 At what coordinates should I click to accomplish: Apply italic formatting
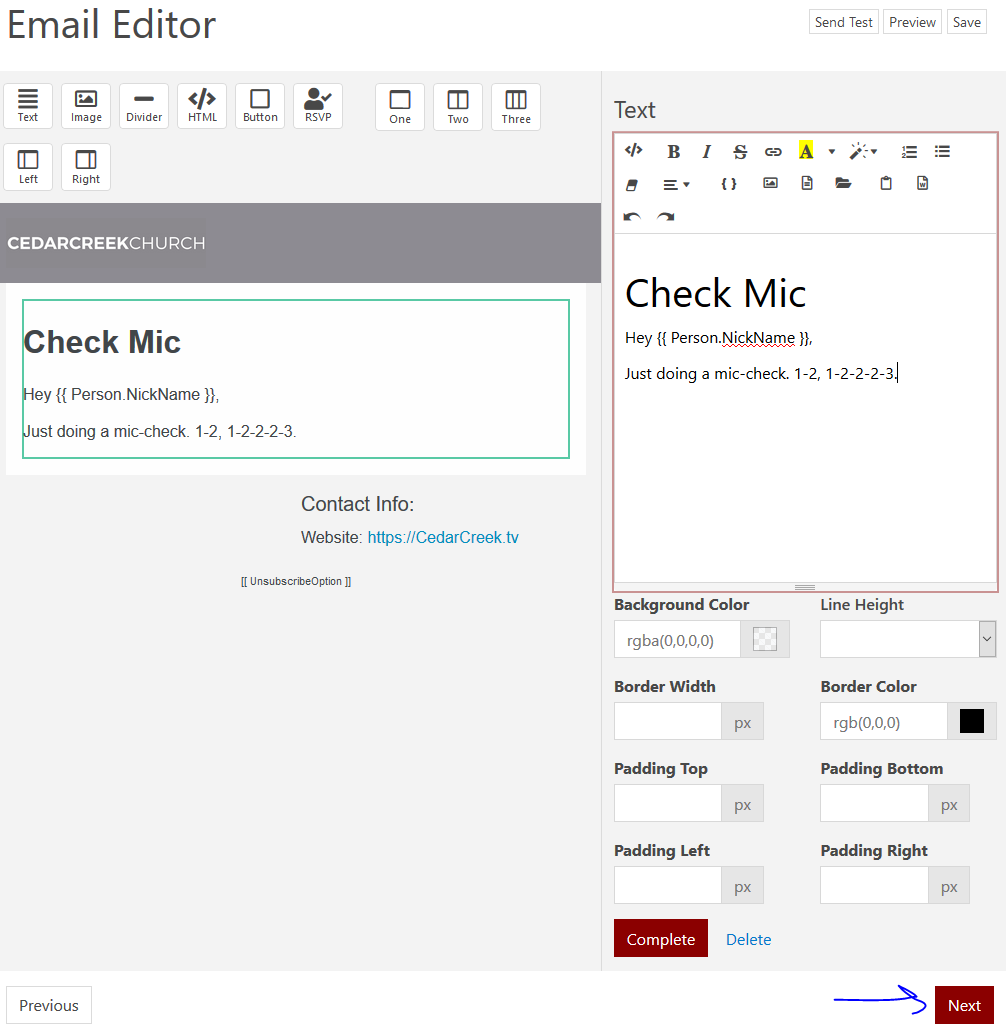pos(707,152)
